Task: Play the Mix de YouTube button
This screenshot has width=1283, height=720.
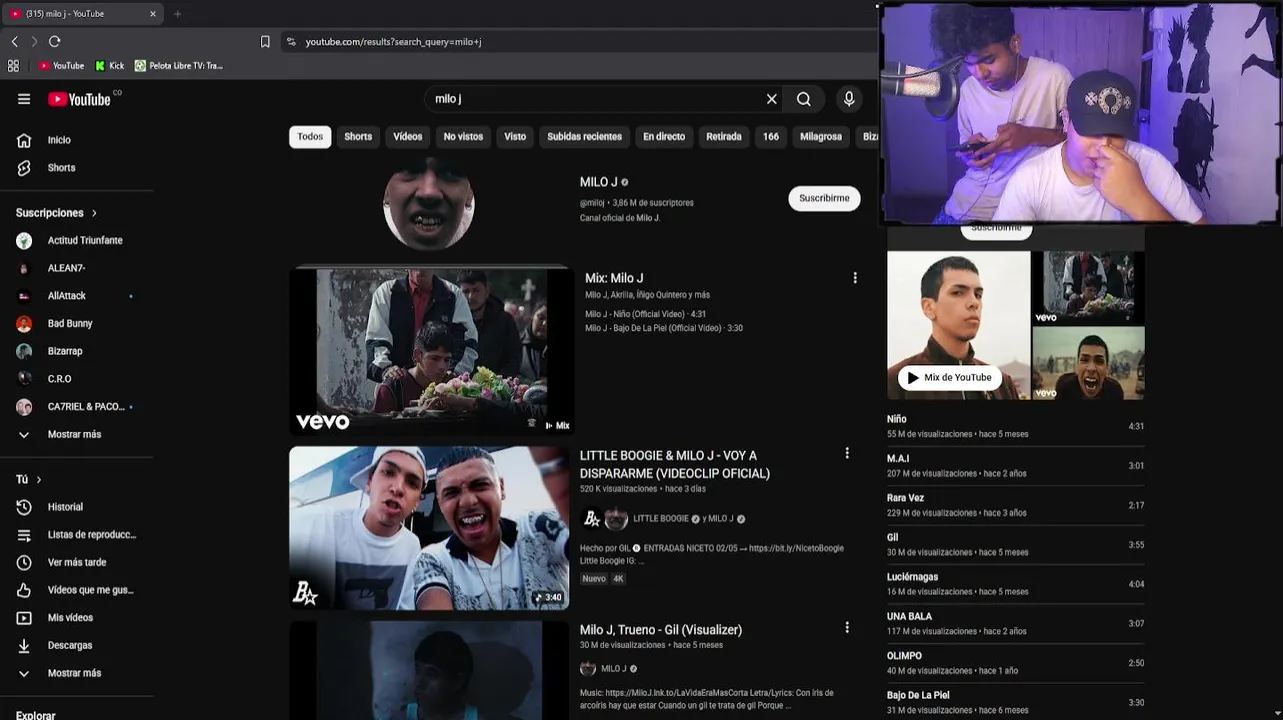Action: point(949,378)
